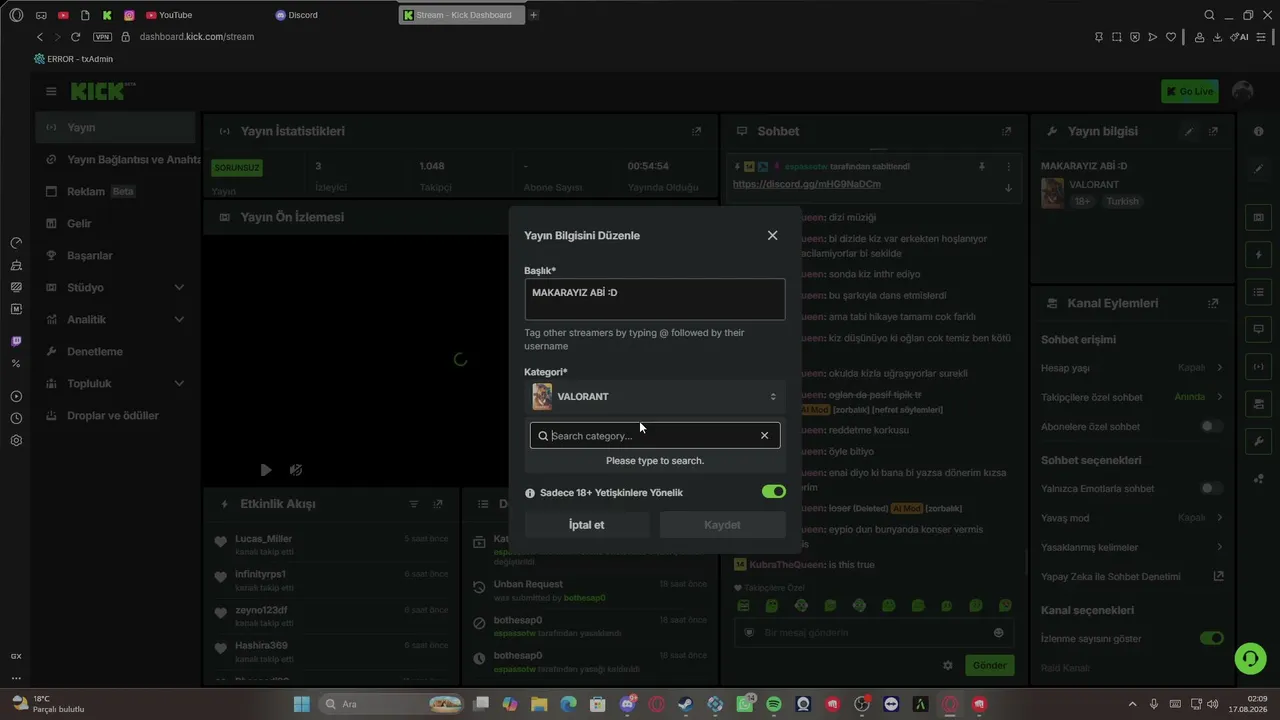Click the Go Live button

[1189, 91]
